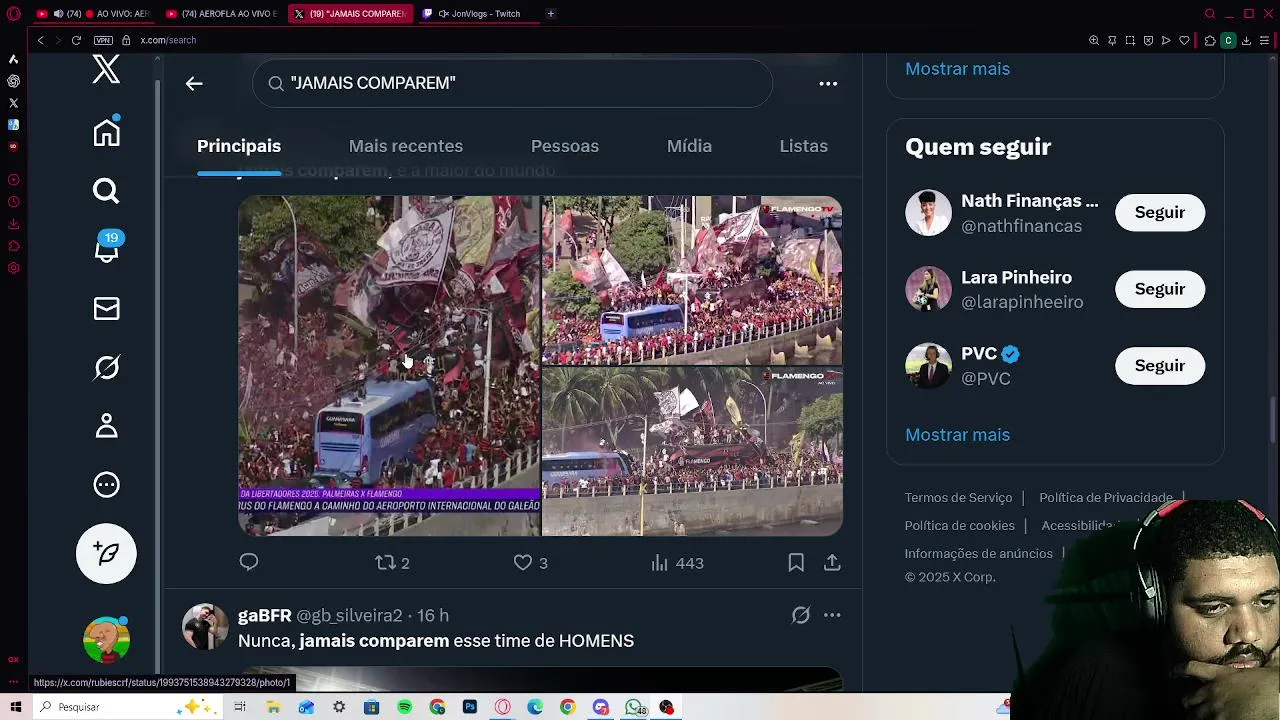1280x720 pixels.
Task: Open browser easy setup sliders icon
Action: point(1265,40)
